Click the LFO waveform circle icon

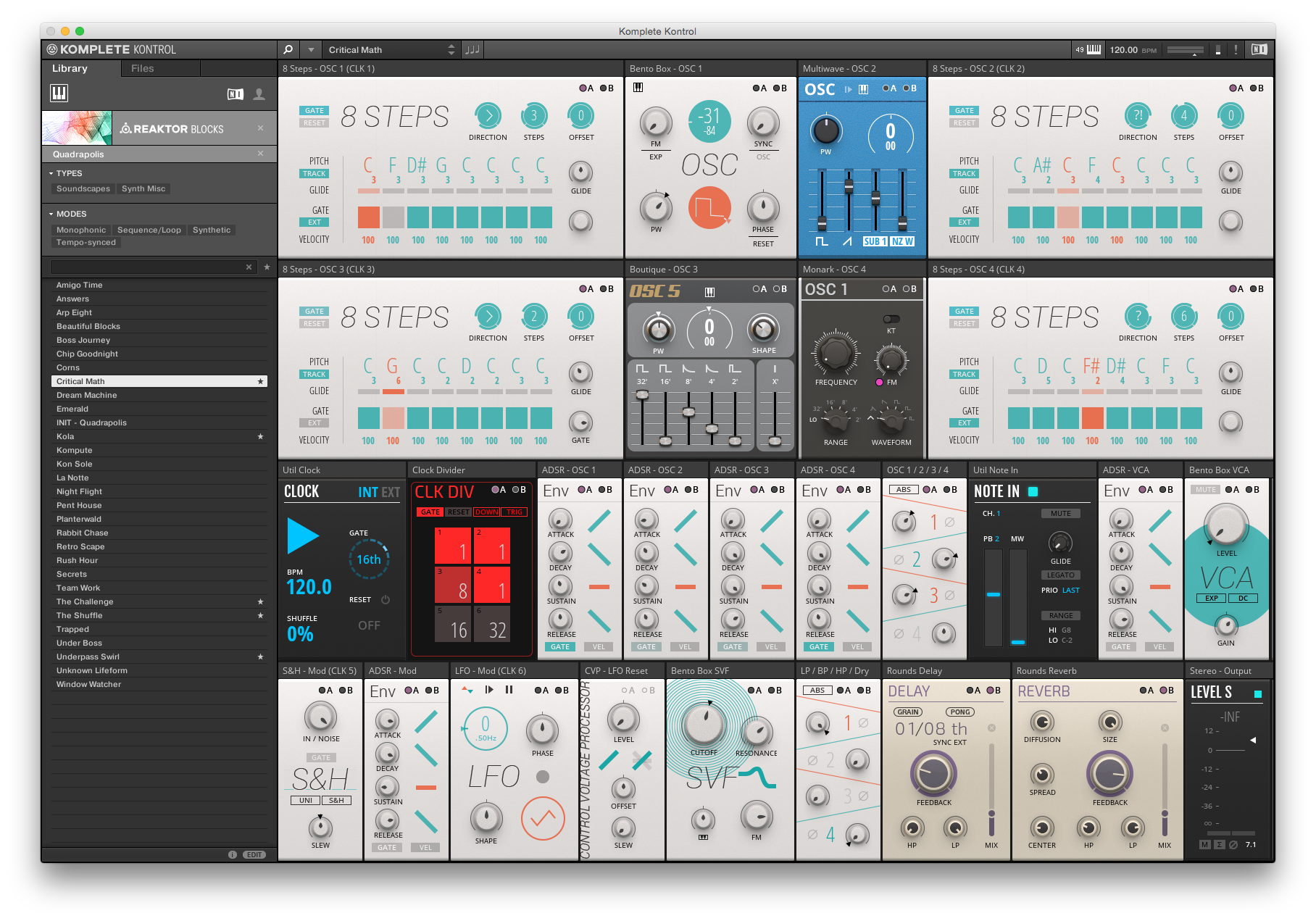tap(543, 819)
